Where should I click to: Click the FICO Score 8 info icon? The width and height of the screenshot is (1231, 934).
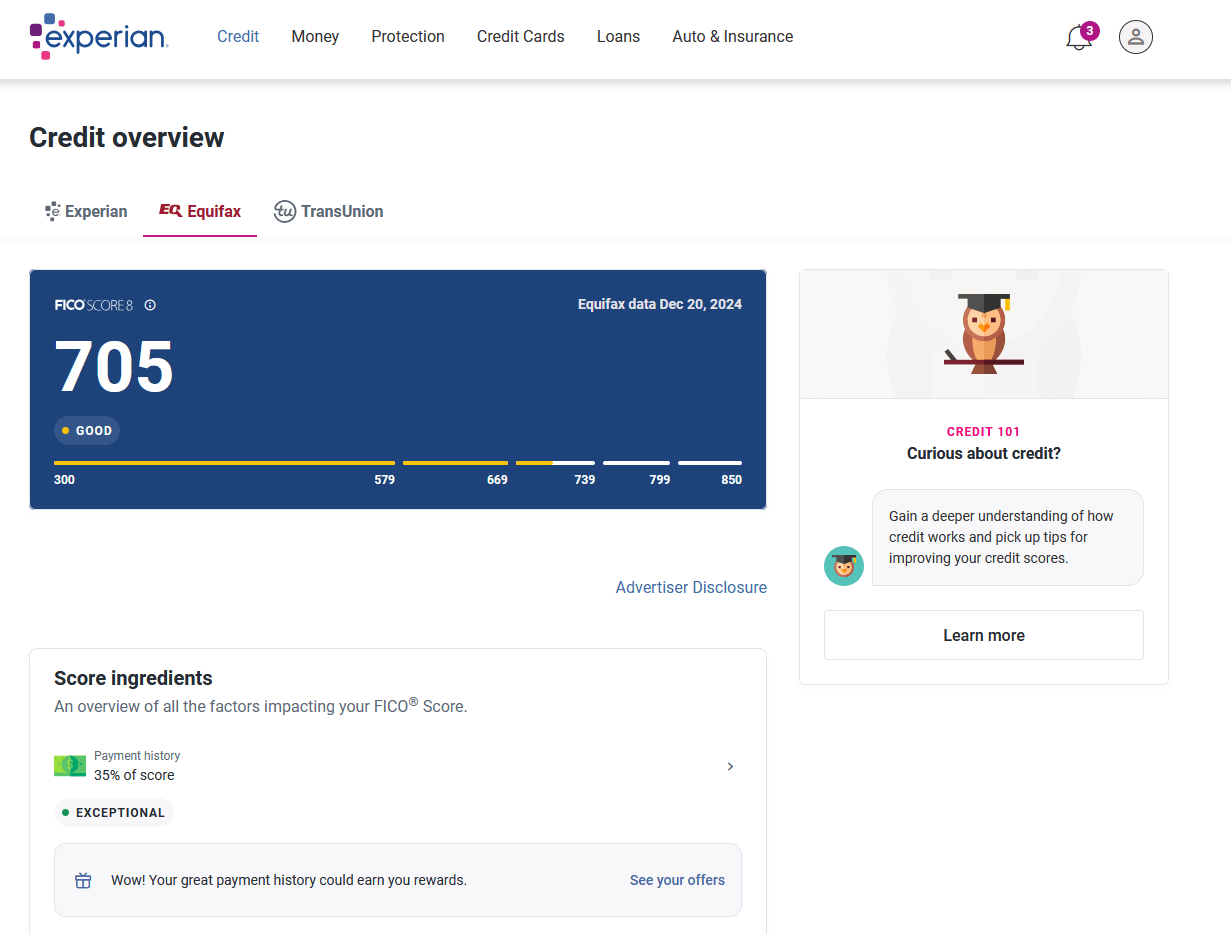150,305
